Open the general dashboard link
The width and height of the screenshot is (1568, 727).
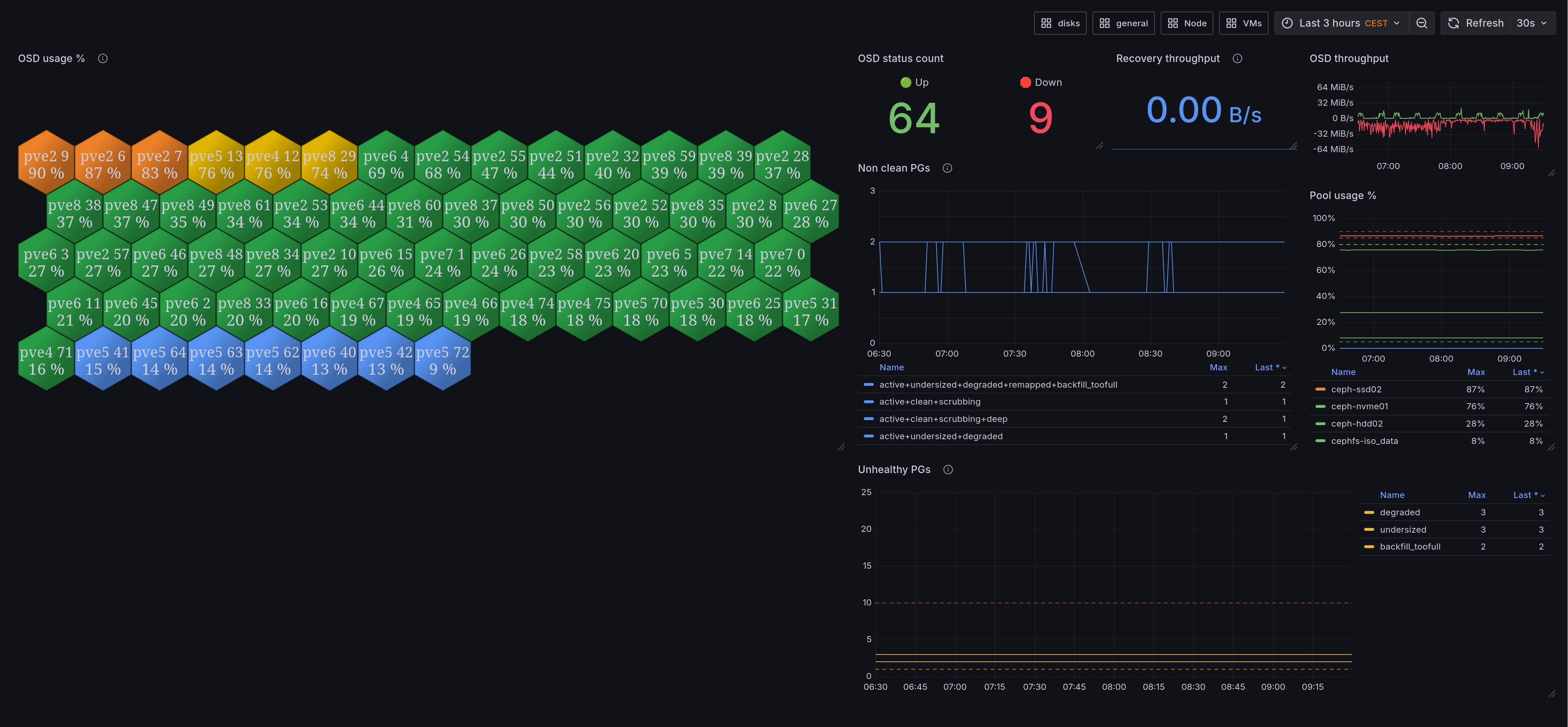point(1123,23)
